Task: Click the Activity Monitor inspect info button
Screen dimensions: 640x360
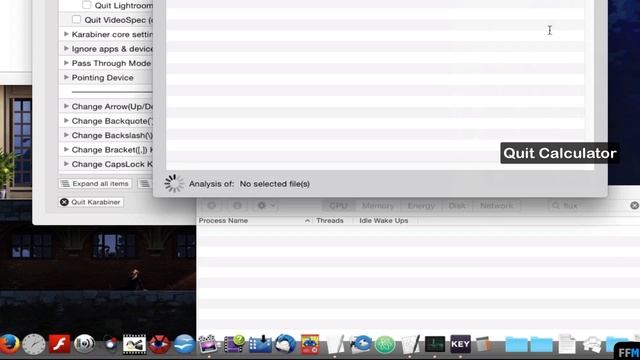Action: click(237, 205)
